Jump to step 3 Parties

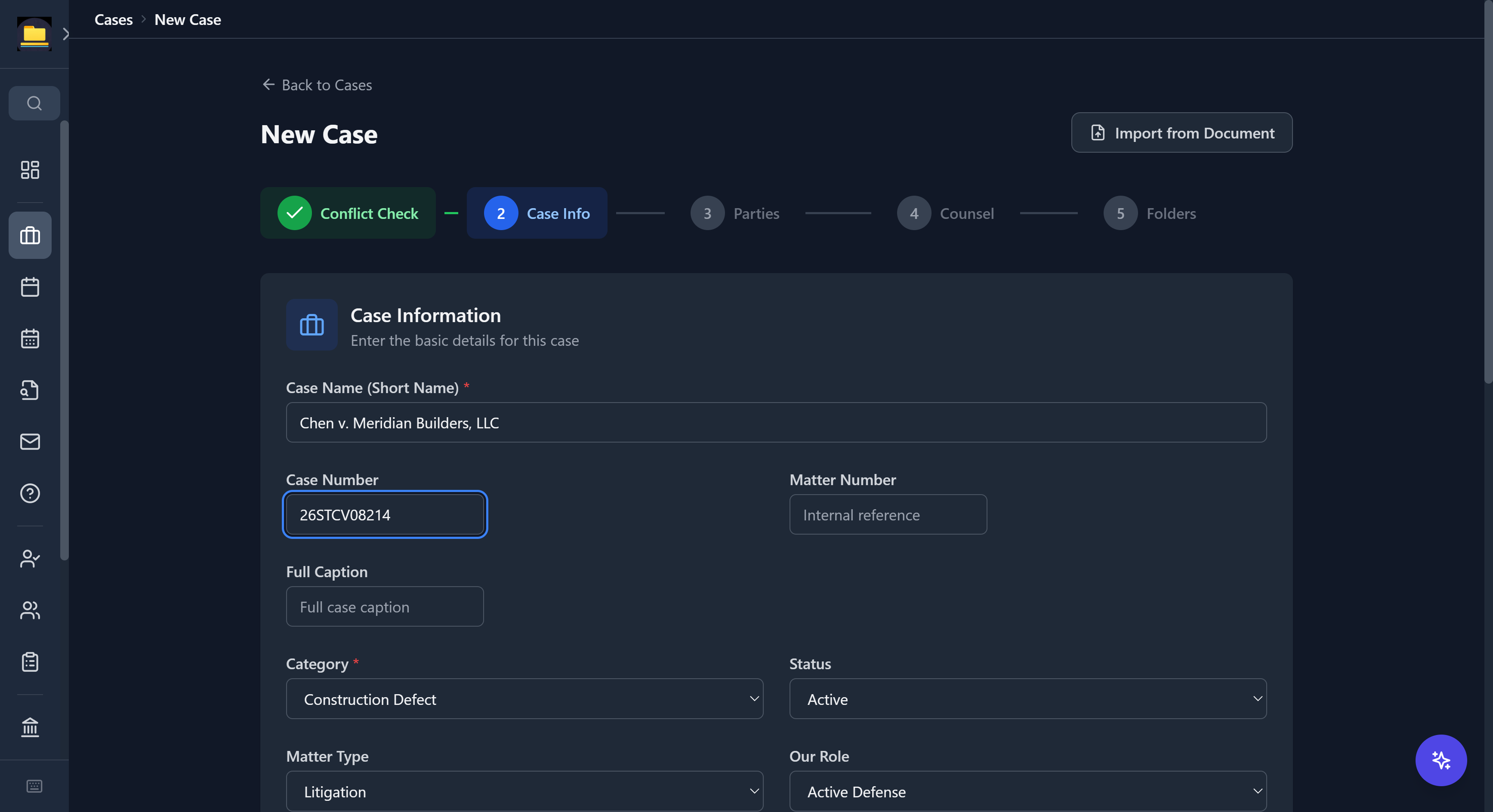click(x=735, y=213)
